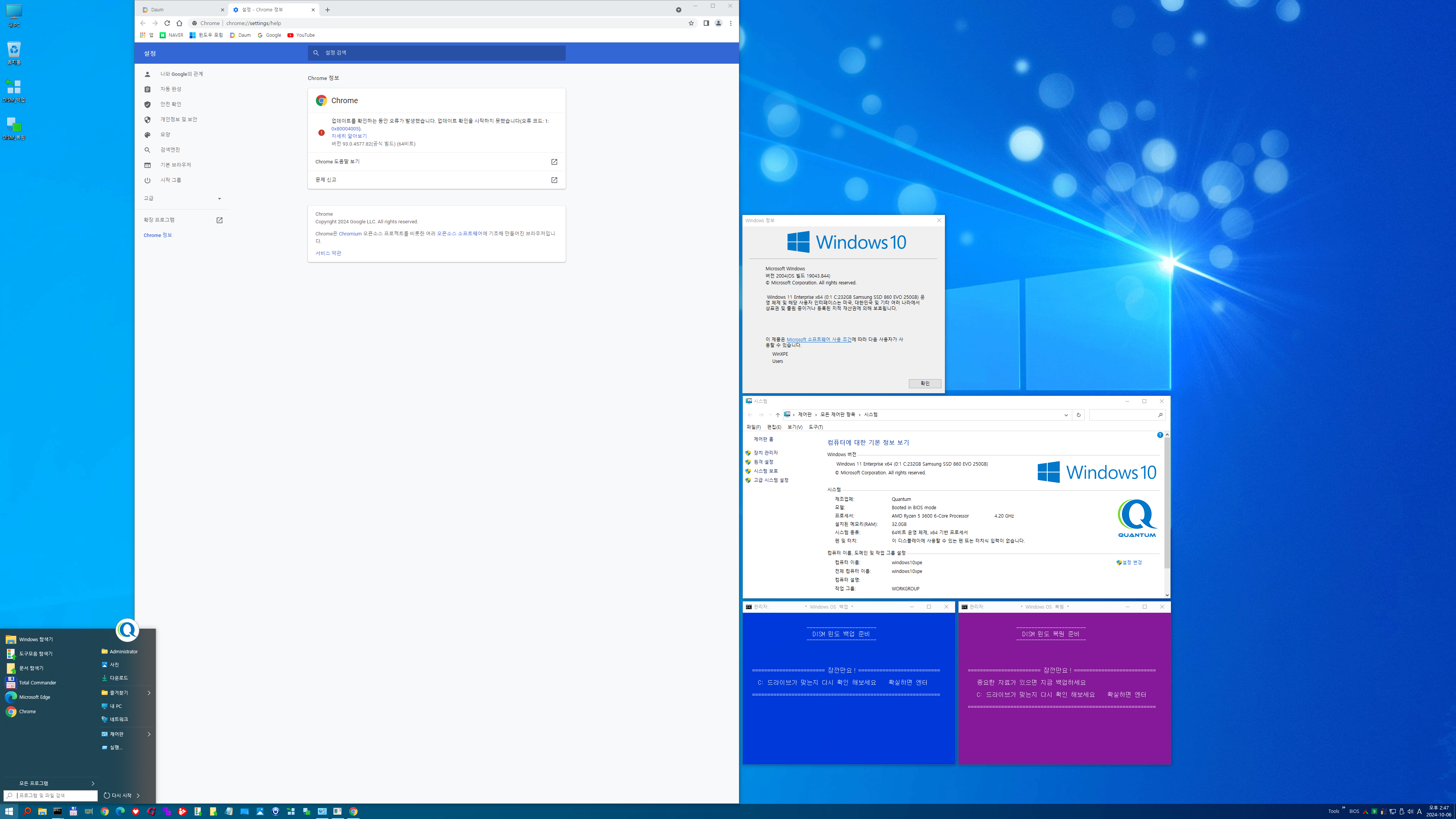1456x819 pixels.
Task: Expand '제어판' submenu in start menu
Action: click(x=127, y=734)
